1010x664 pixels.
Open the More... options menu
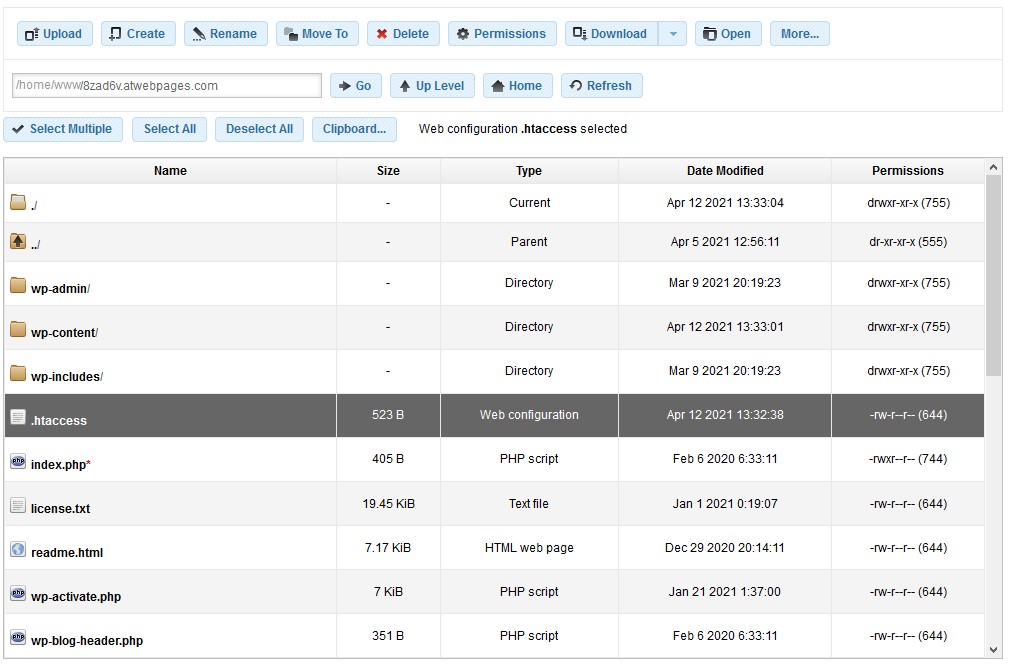click(799, 33)
